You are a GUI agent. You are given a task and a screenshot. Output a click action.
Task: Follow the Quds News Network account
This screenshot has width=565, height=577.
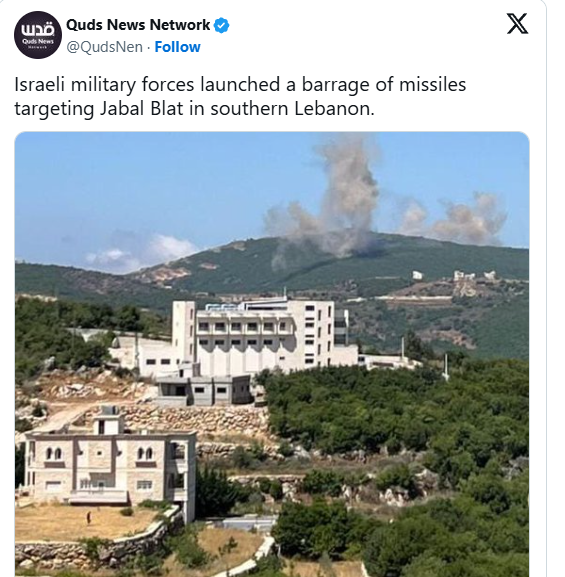click(177, 47)
